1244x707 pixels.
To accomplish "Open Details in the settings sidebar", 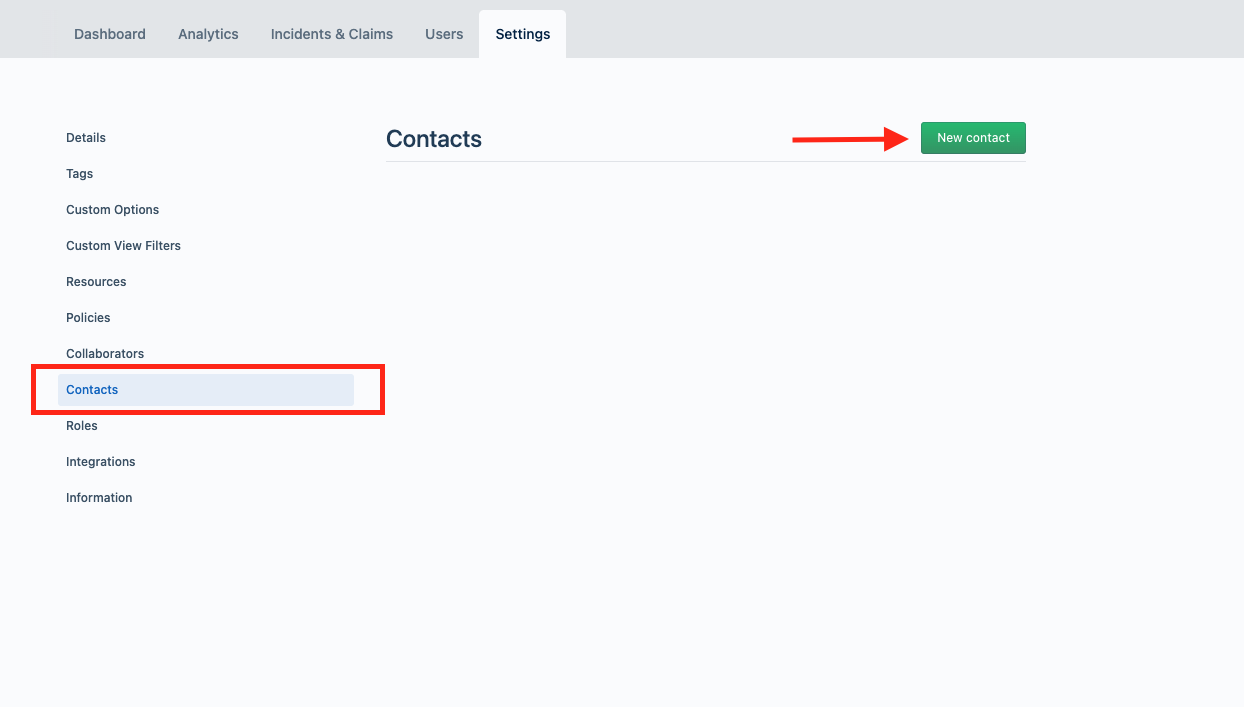I will click(x=86, y=138).
